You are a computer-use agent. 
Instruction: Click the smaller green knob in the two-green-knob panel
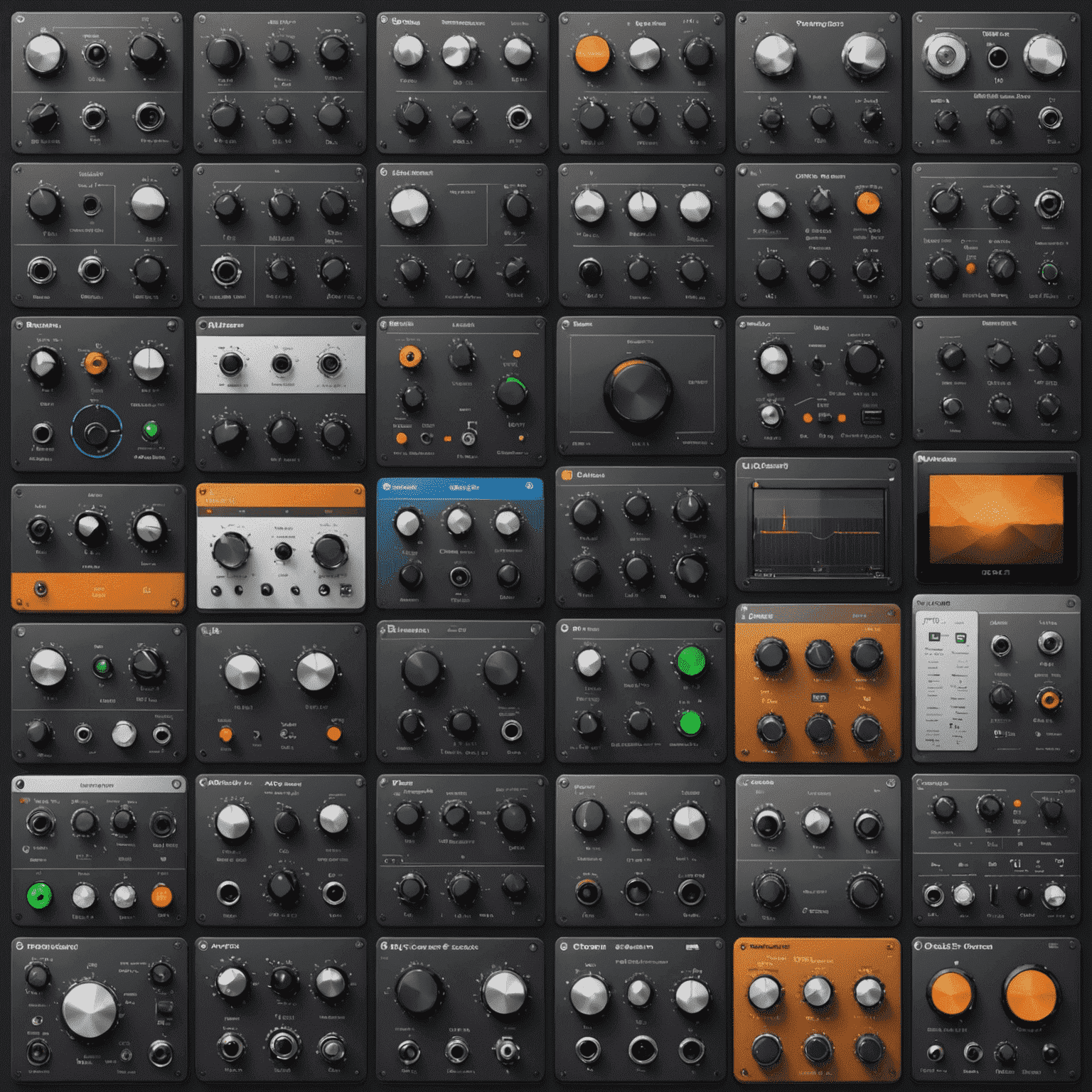coord(690,723)
